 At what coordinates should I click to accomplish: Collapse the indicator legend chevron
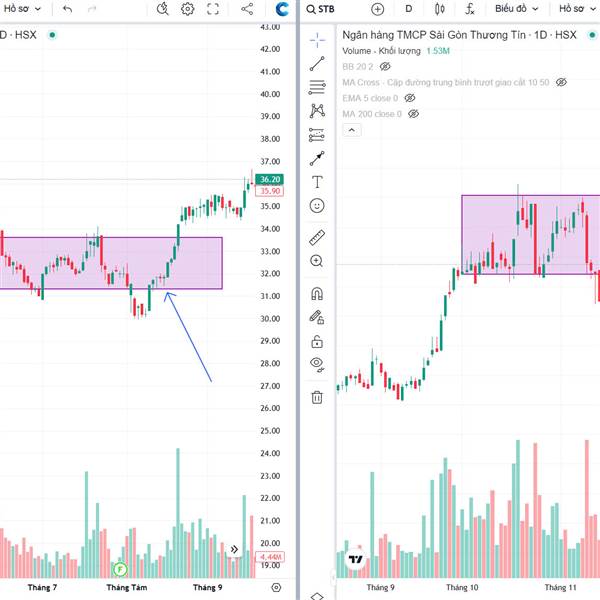tap(352, 130)
